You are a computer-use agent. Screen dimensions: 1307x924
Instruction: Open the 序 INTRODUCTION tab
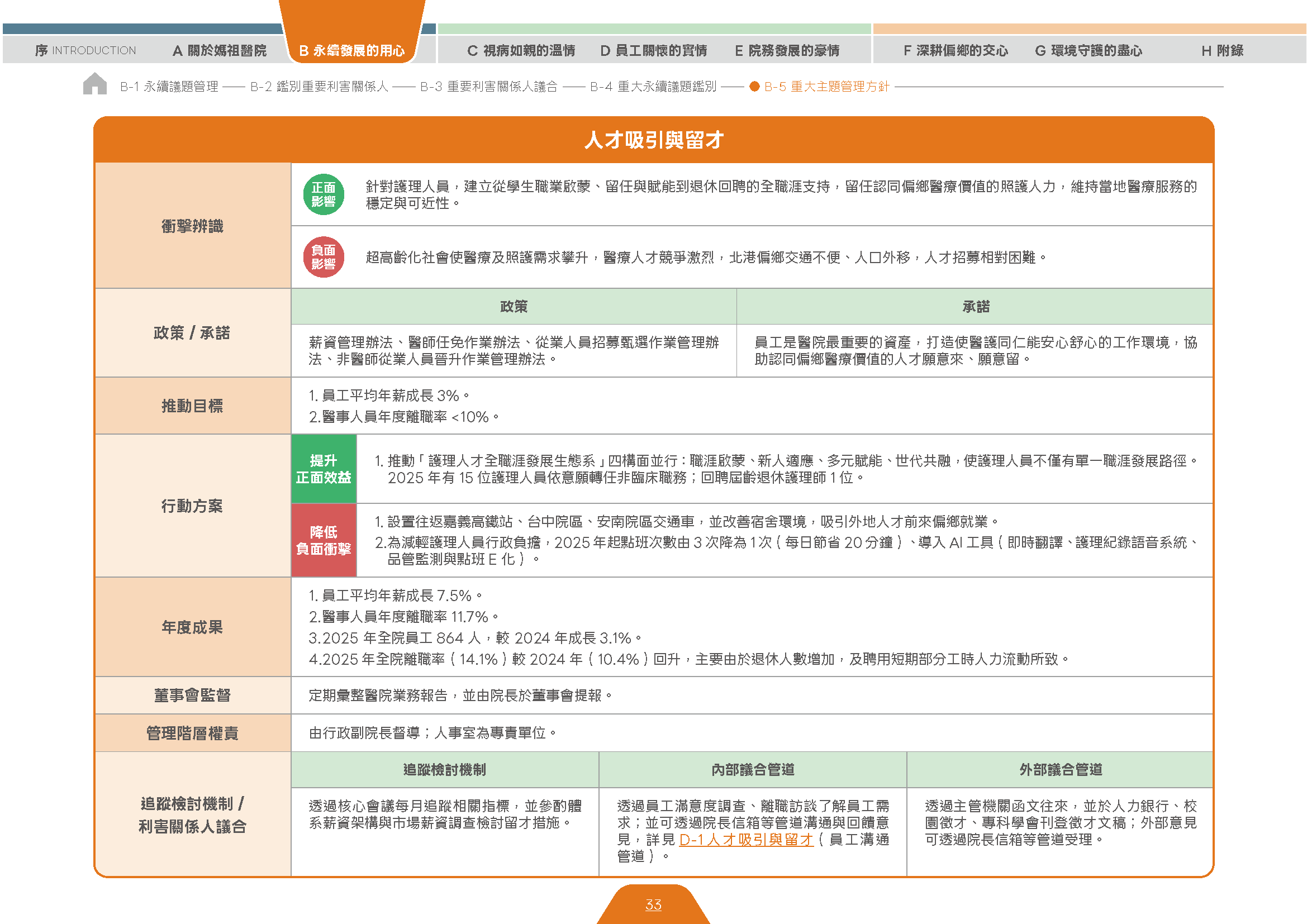point(85,51)
